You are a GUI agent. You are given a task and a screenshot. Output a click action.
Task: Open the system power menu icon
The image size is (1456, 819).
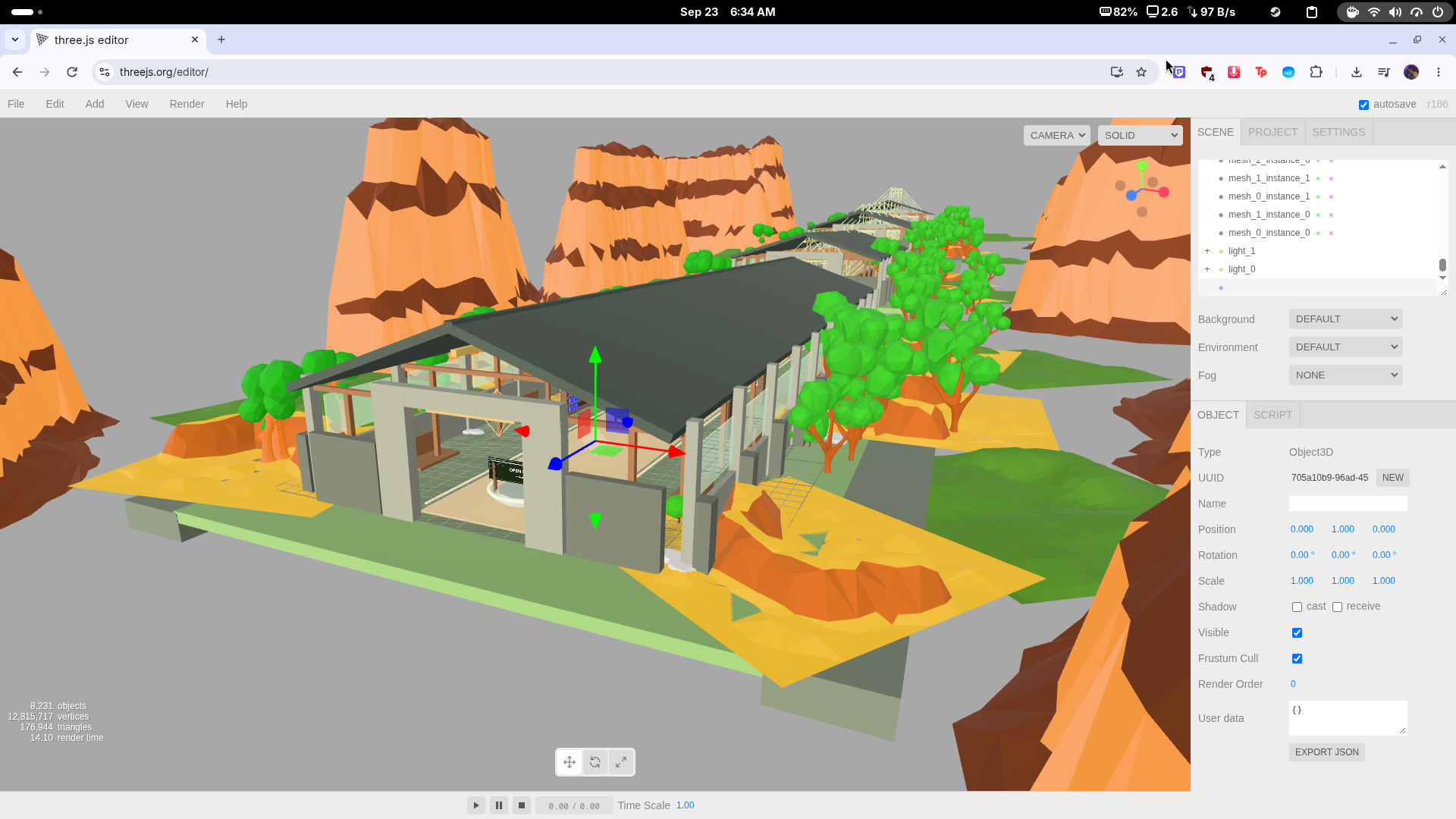1438,12
